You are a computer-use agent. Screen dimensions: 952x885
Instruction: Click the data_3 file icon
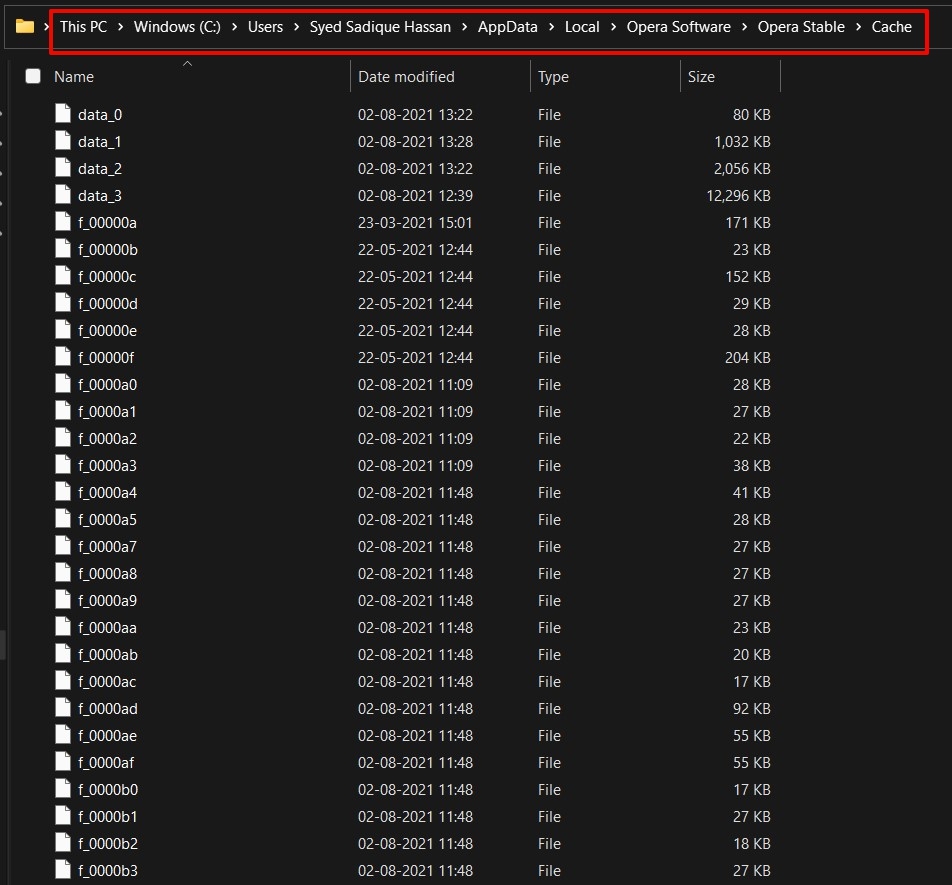(63, 196)
